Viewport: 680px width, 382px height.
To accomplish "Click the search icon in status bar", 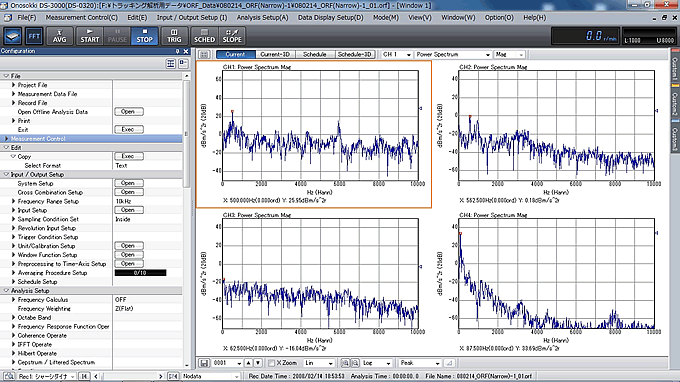I will click(x=9, y=376).
